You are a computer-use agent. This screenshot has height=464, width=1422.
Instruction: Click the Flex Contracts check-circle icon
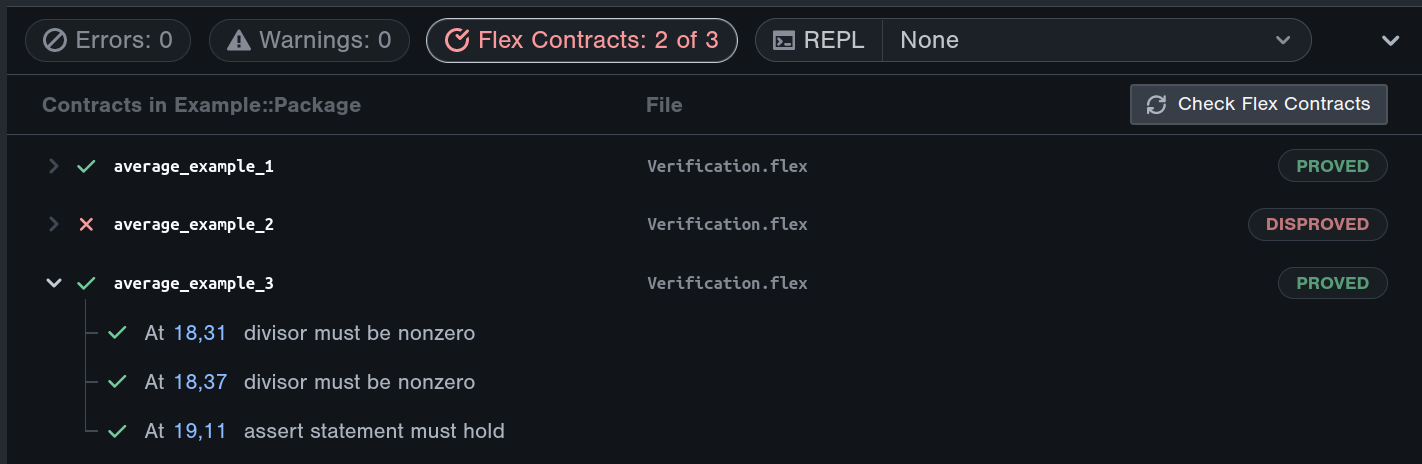[457, 41]
